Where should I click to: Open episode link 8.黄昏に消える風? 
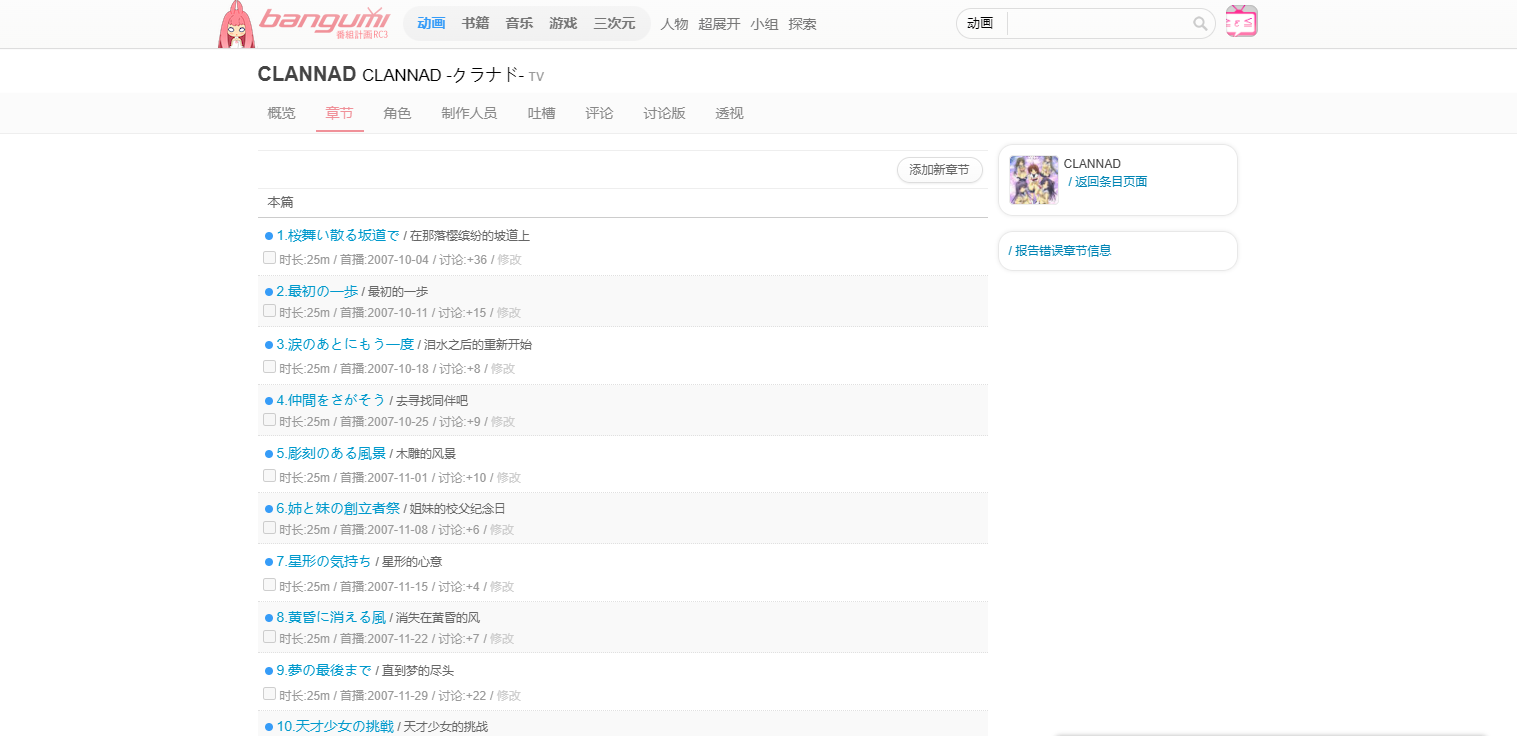tap(331, 617)
